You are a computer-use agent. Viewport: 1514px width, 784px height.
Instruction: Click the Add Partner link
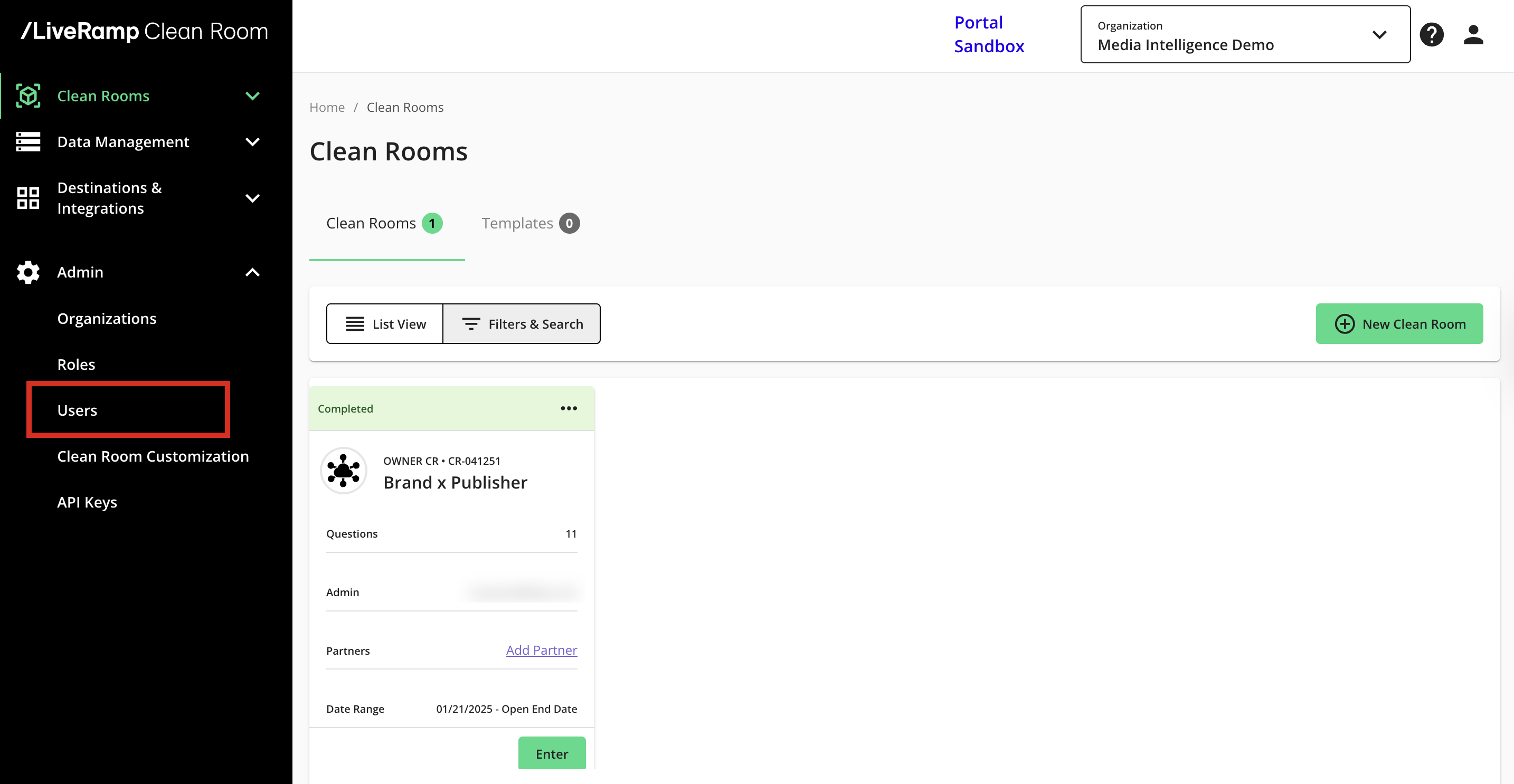[x=541, y=649]
